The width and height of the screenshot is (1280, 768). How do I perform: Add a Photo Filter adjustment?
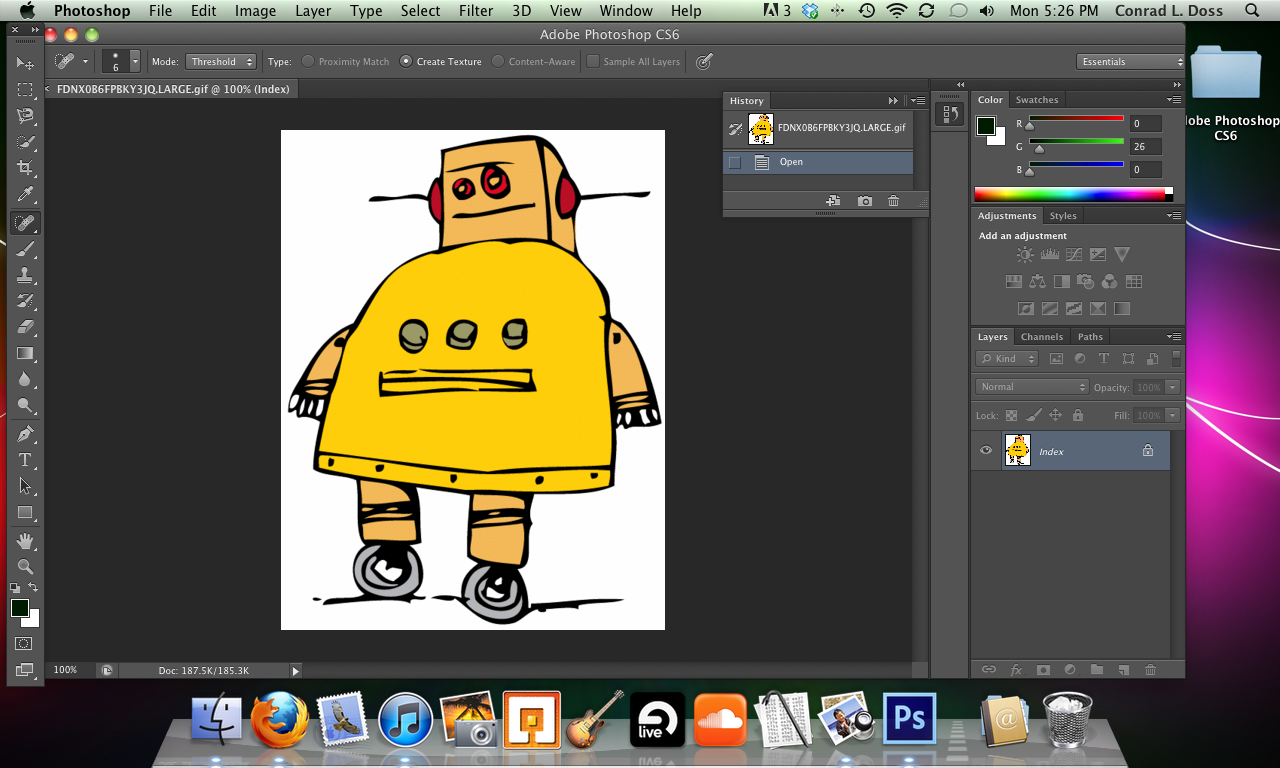[x=1085, y=282]
